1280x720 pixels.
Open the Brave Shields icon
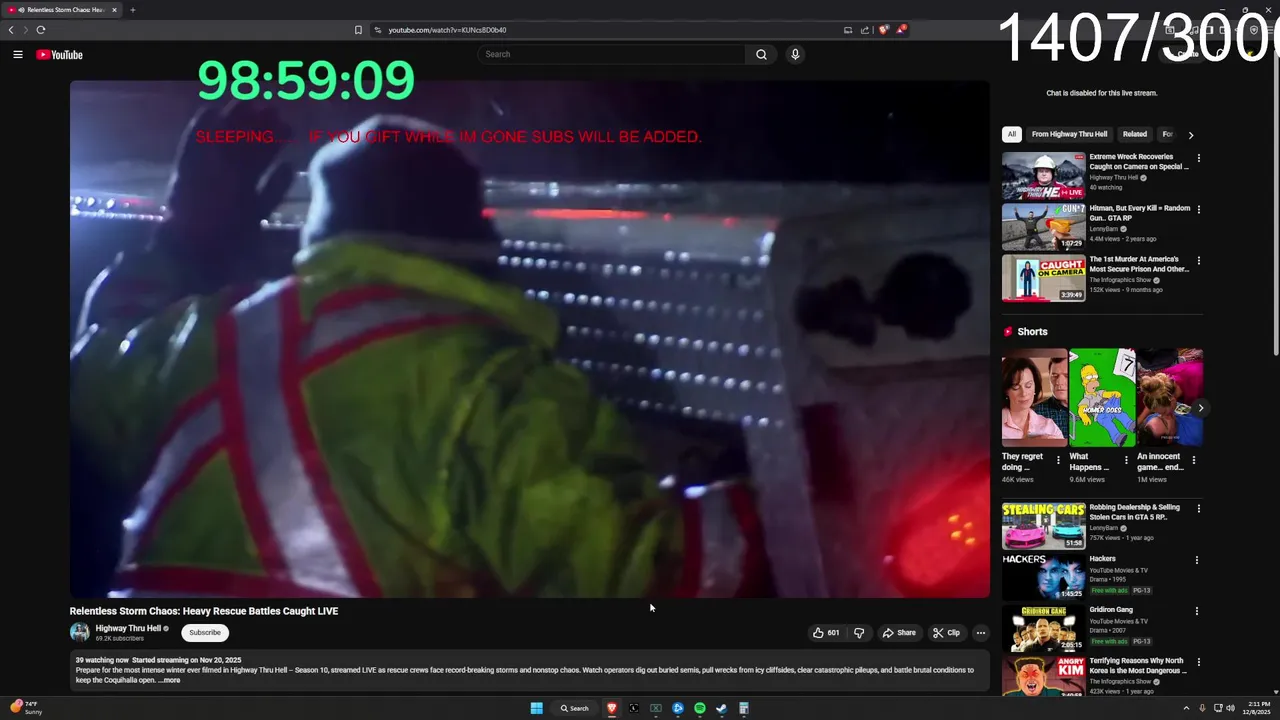pos(883,30)
